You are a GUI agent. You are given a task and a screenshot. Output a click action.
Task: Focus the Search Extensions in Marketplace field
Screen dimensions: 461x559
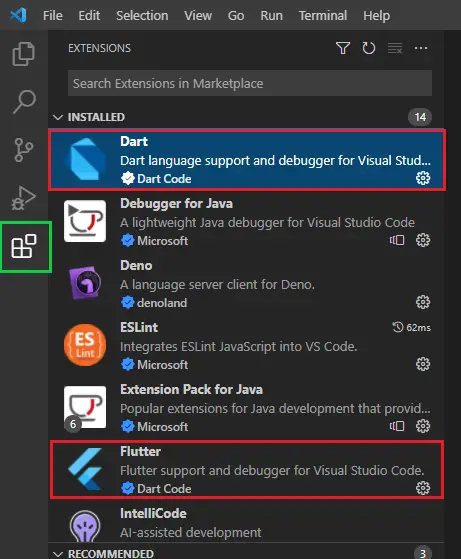(250, 83)
